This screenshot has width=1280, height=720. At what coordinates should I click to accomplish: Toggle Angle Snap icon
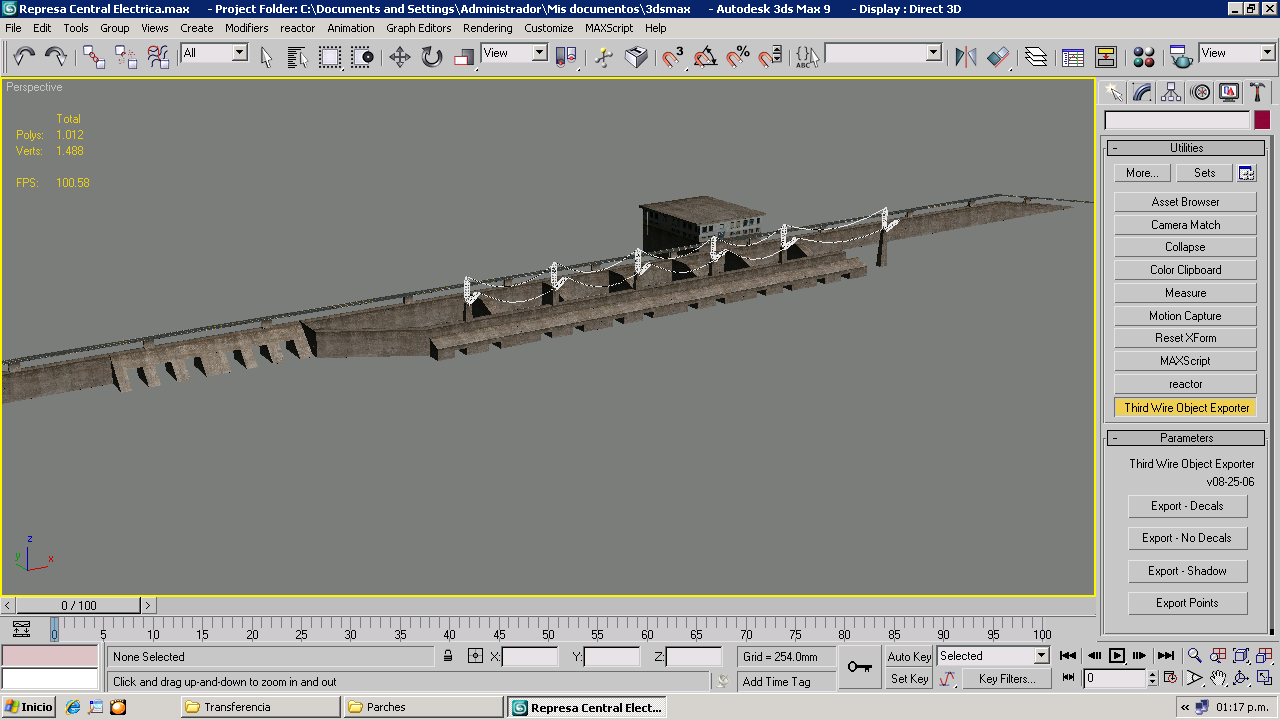click(x=706, y=57)
